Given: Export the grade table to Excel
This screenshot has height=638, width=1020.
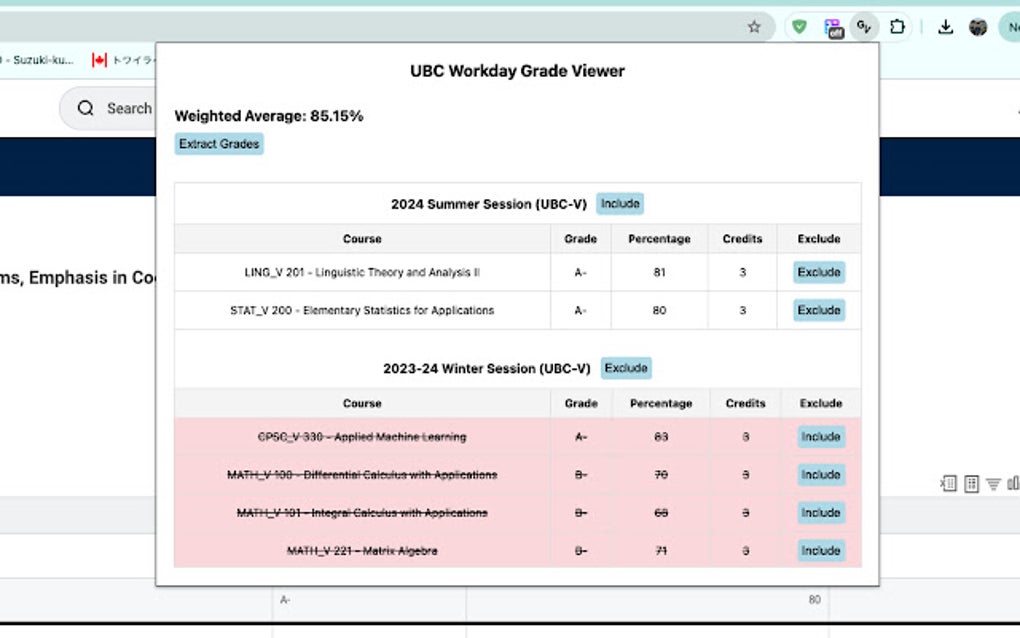Looking at the screenshot, I should click(x=949, y=483).
